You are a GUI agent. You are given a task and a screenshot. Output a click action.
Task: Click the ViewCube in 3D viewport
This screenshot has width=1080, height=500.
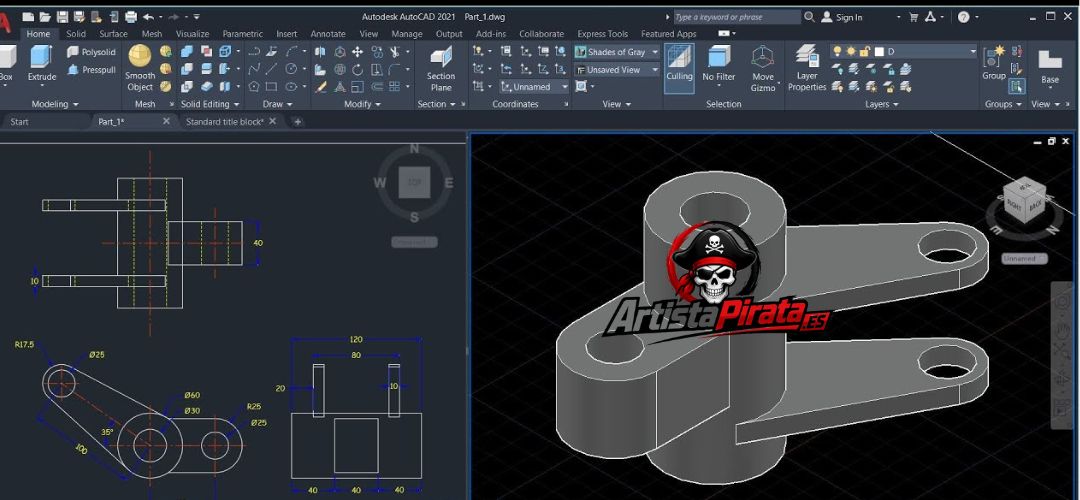coord(1026,202)
